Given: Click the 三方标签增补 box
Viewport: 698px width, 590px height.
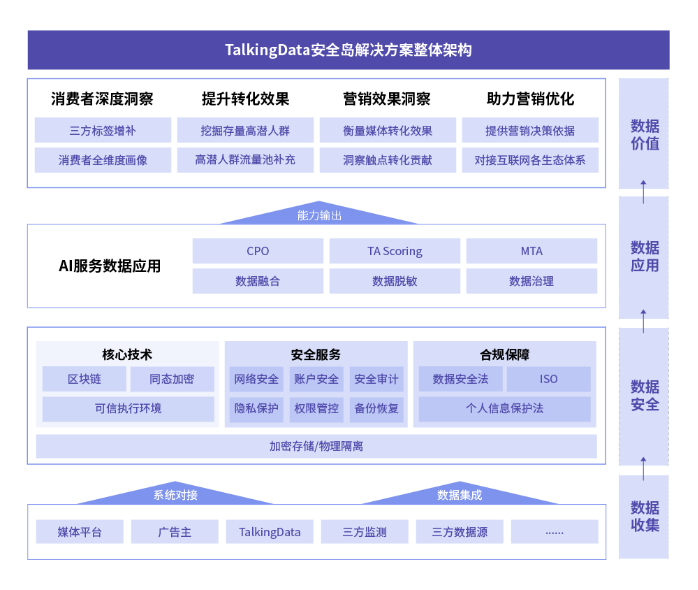Looking at the screenshot, I should pyautogui.click(x=103, y=130).
